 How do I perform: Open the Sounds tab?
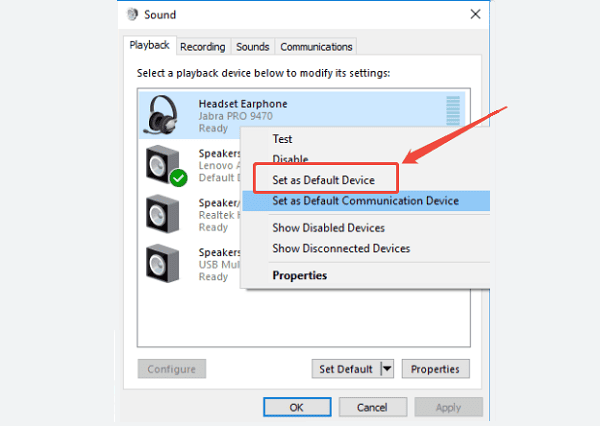coord(253,47)
